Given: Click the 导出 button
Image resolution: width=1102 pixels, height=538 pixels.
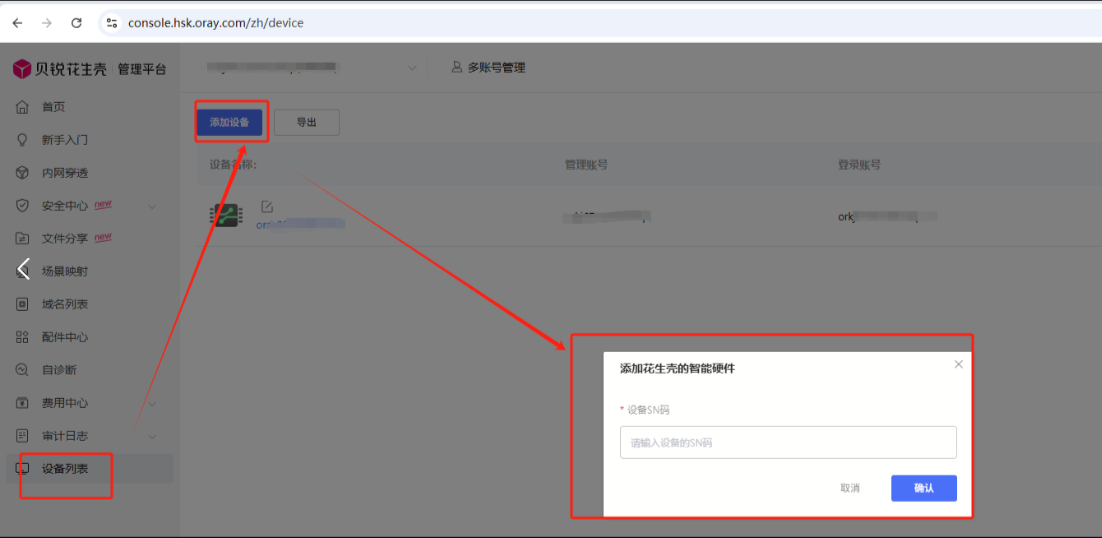Looking at the screenshot, I should point(306,122).
